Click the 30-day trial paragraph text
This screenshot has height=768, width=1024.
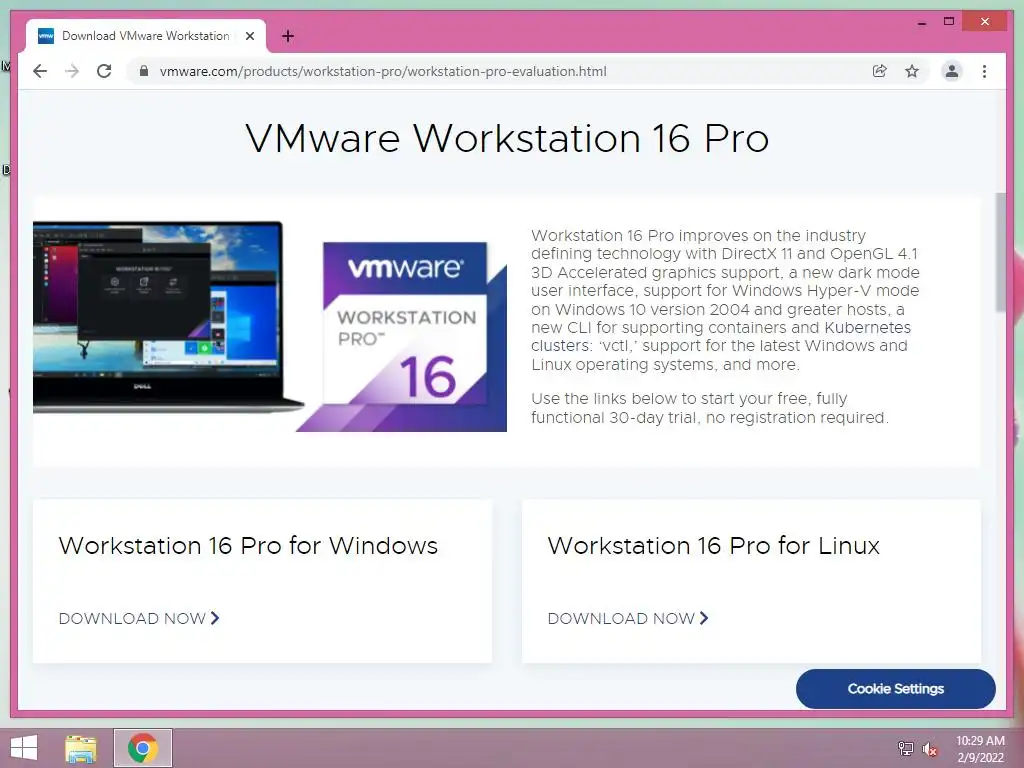click(710, 408)
